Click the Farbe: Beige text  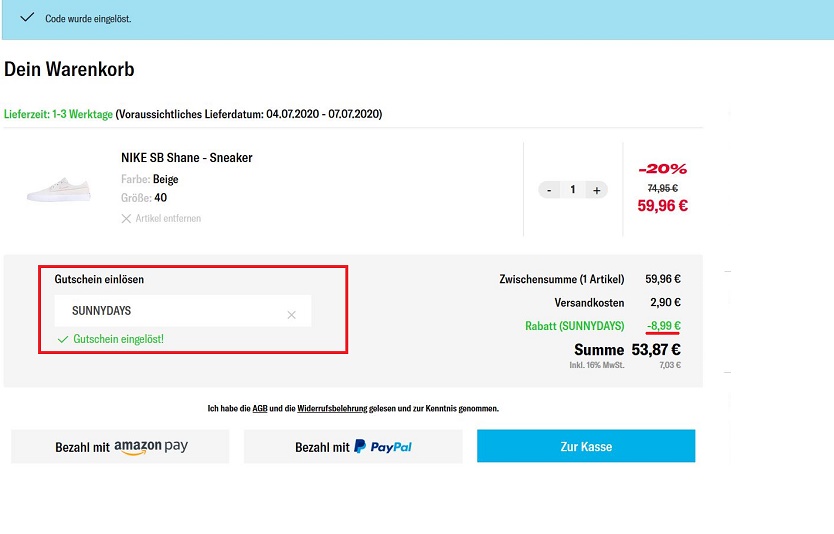149,179
